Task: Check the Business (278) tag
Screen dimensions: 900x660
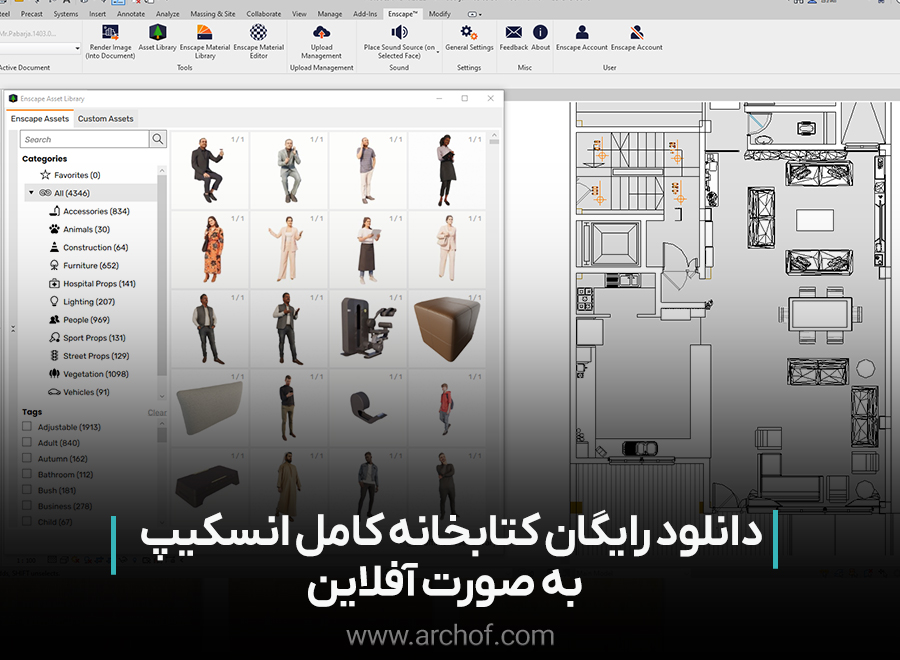Action: (x=27, y=506)
